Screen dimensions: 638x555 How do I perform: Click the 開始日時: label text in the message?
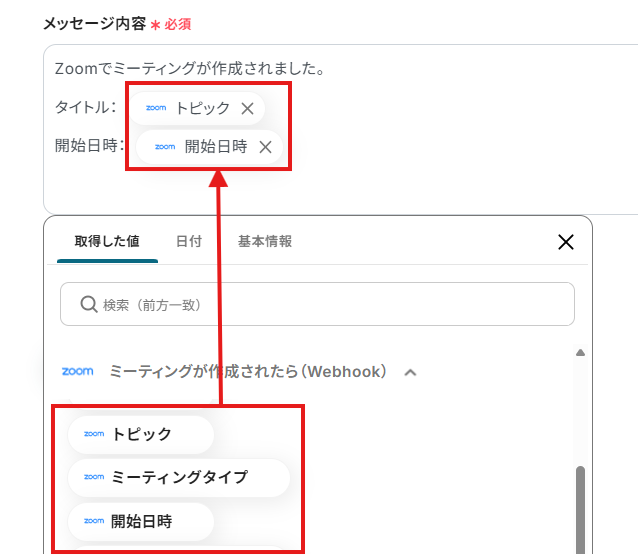point(90,145)
